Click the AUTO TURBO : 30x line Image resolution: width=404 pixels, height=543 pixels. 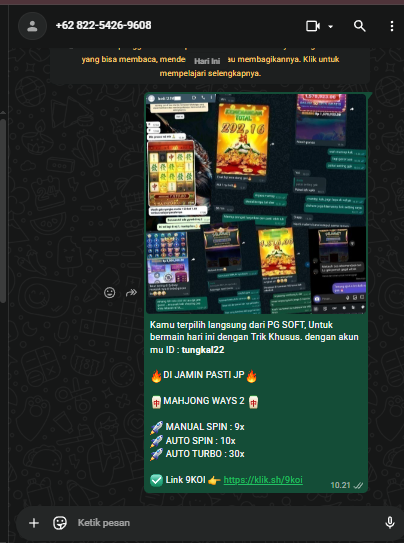[x=197, y=454]
